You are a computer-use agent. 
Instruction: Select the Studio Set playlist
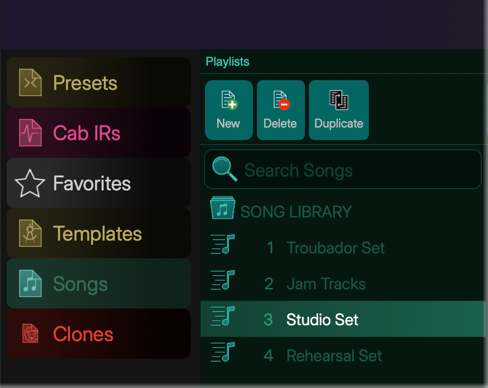click(x=343, y=319)
